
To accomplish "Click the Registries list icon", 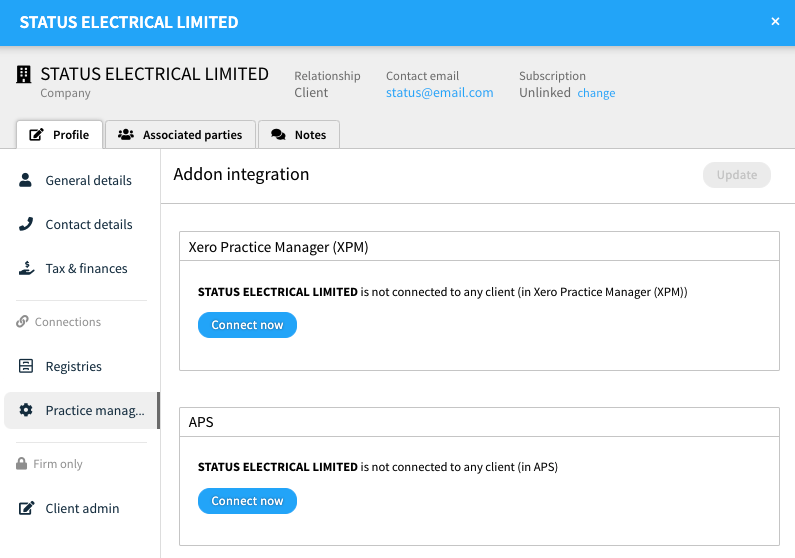I will pos(26,366).
